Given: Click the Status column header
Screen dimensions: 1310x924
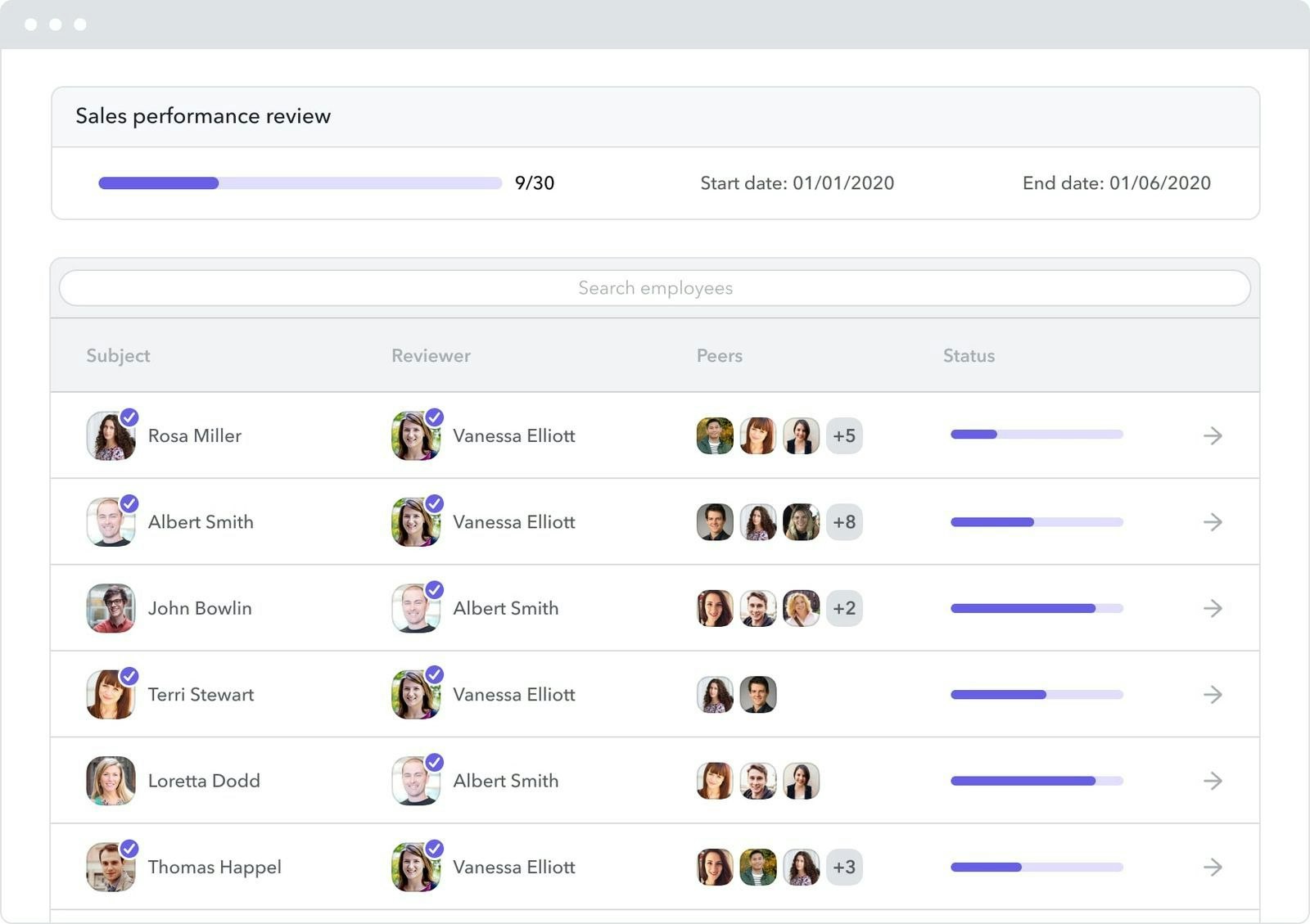Looking at the screenshot, I should pos(969,356).
